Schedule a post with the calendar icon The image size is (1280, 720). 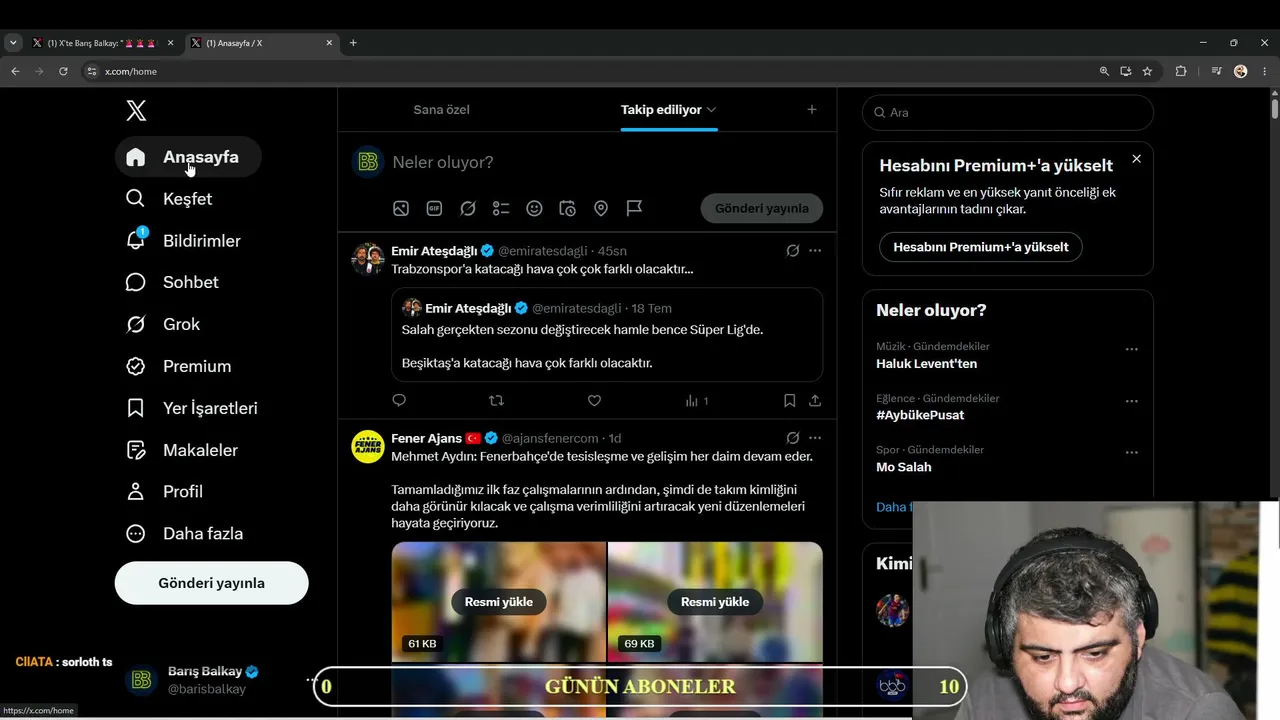click(567, 208)
